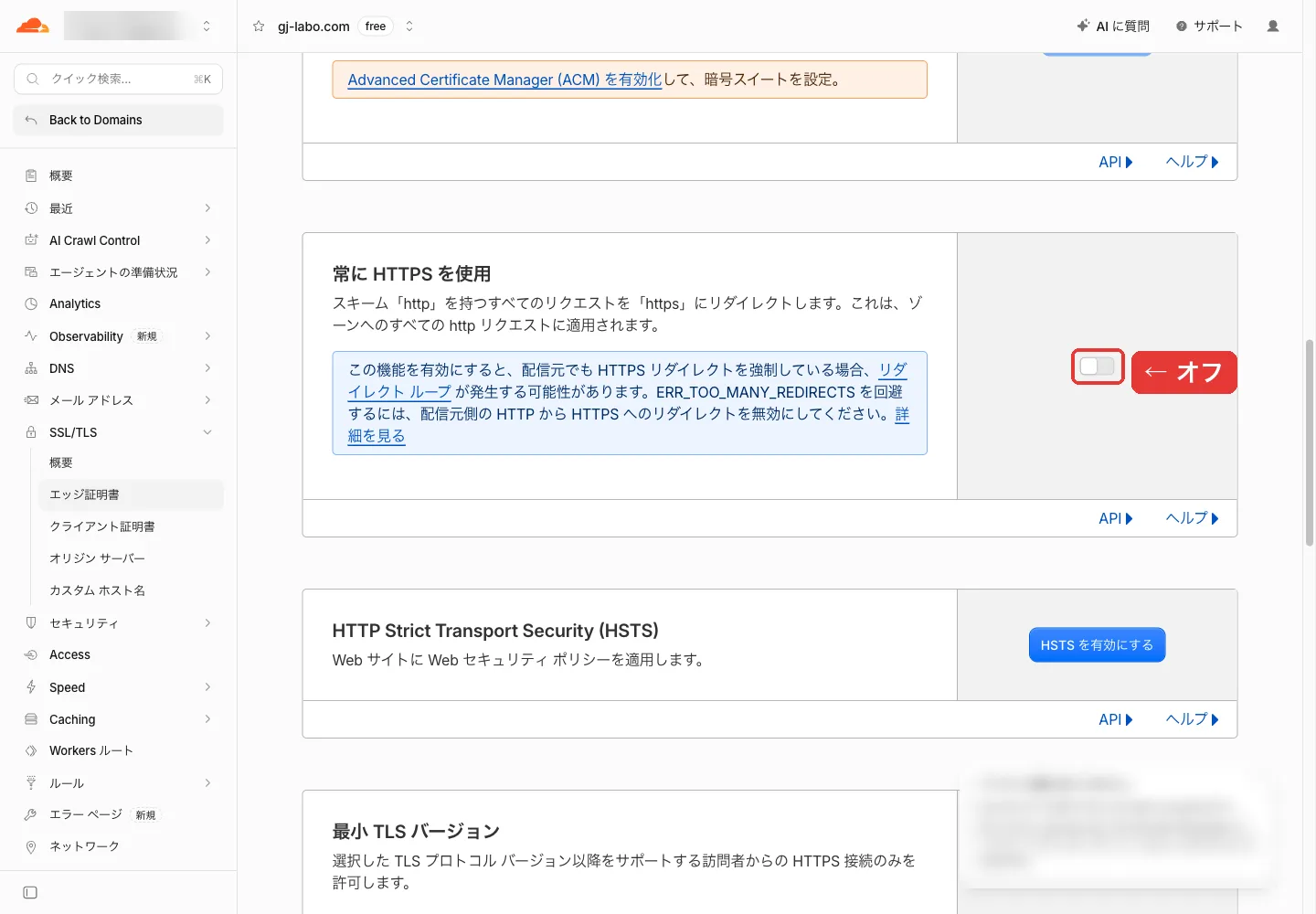The height and width of the screenshot is (914, 1316).
Task: Expand the Speed chevron
Action: coord(208,687)
